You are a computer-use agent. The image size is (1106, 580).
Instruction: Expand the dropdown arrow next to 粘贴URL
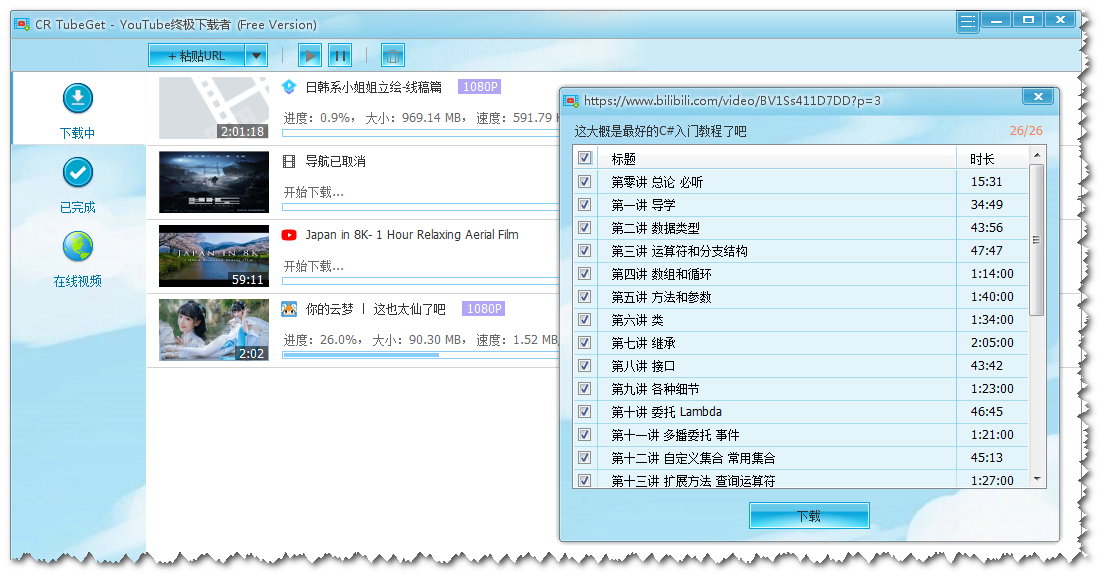[257, 56]
